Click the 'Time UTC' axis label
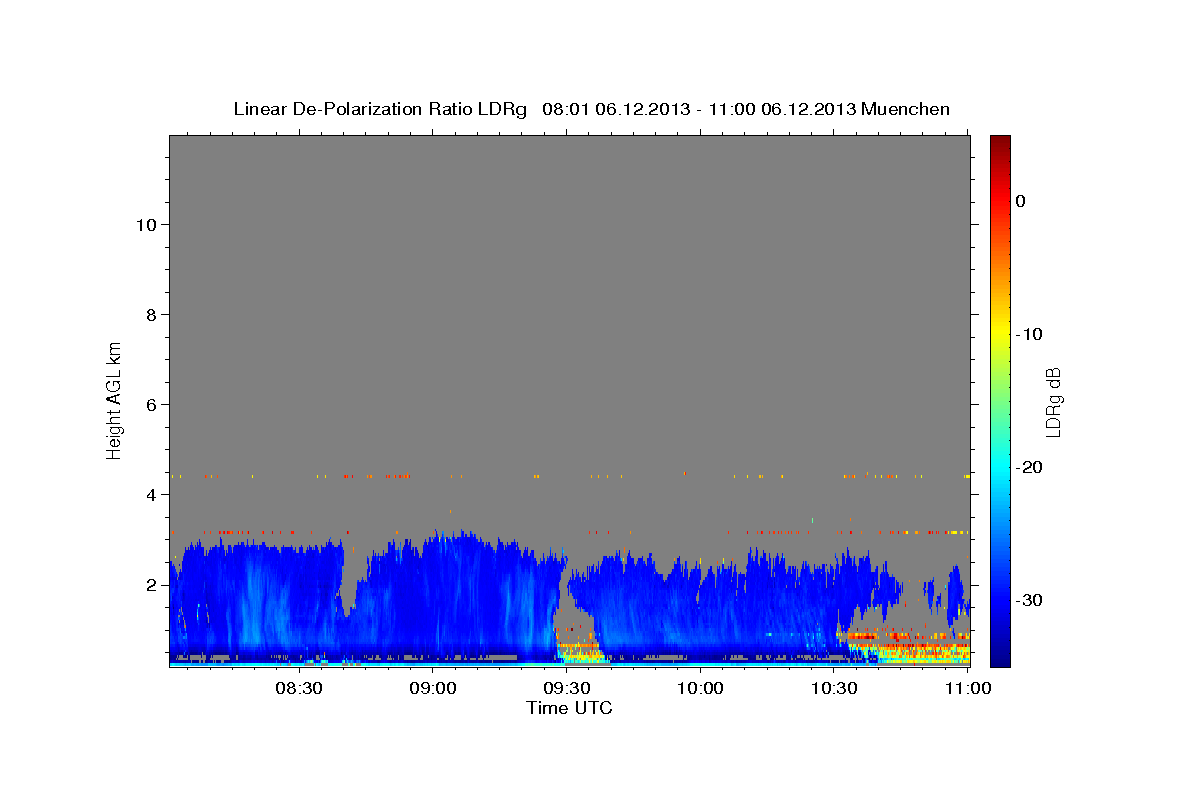Screen dimensions: 1200x800 pyautogui.click(x=569, y=708)
